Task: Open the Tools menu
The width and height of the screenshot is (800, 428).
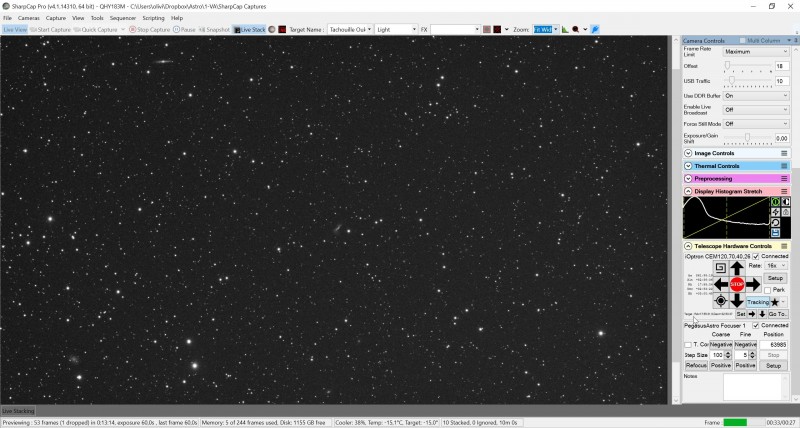Action: coord(97,18)
